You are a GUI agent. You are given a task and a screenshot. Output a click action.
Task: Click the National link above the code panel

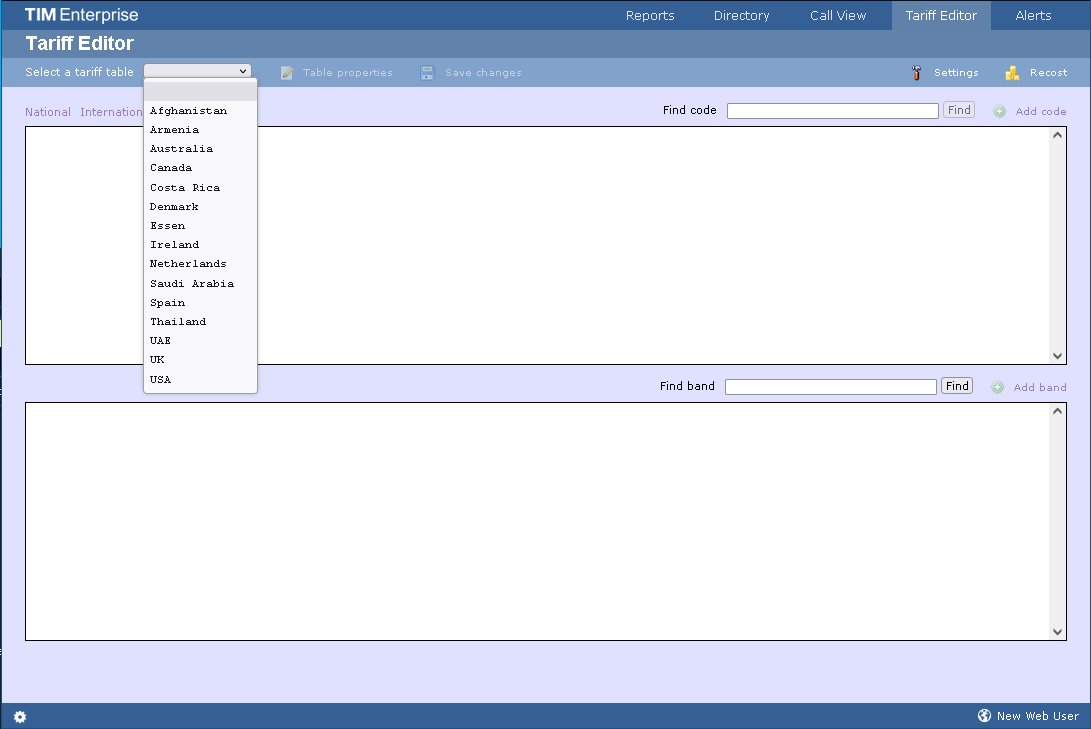pos(47,111)
